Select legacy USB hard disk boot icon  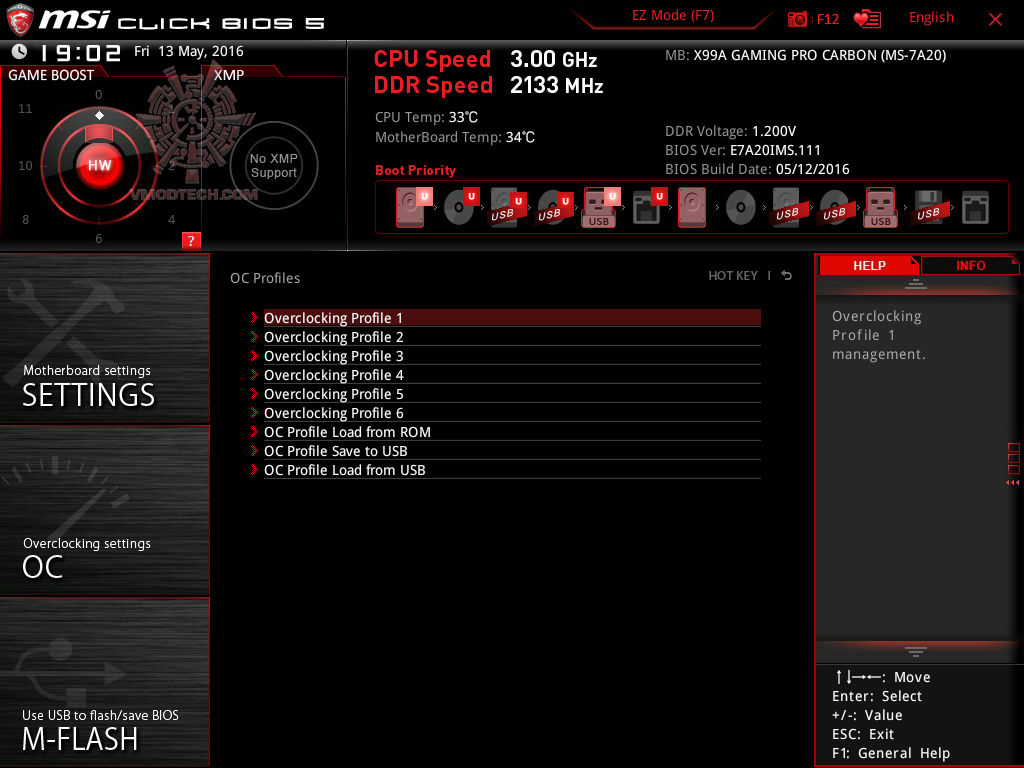click(x=787, y=207)
